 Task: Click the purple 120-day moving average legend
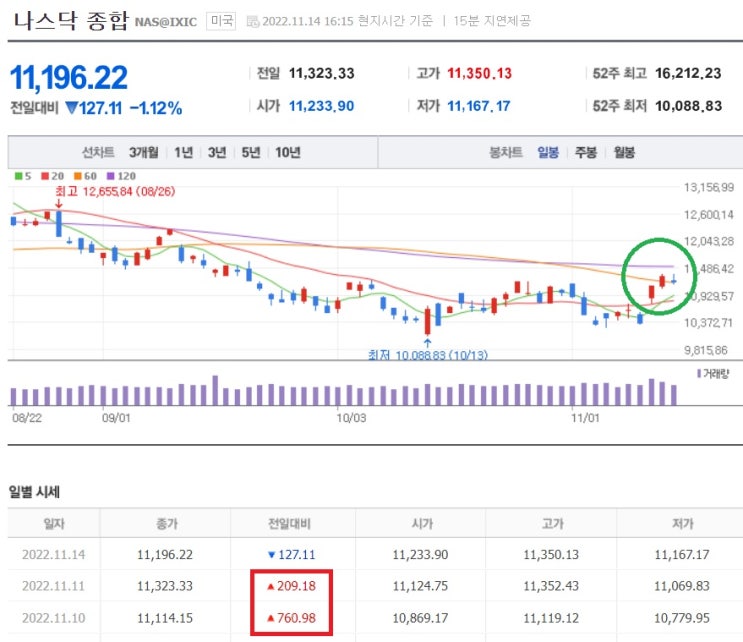coord(121,176)
